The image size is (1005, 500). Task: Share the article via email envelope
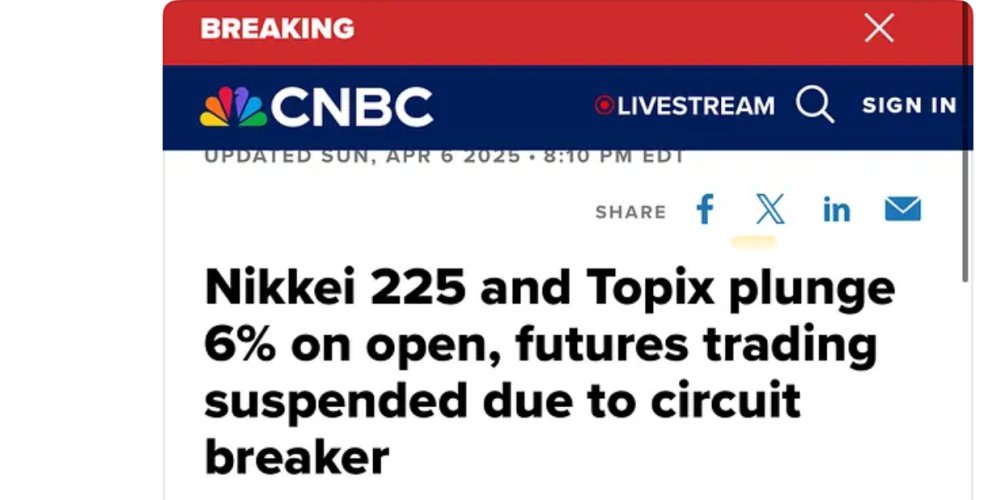tap(902, 210)
